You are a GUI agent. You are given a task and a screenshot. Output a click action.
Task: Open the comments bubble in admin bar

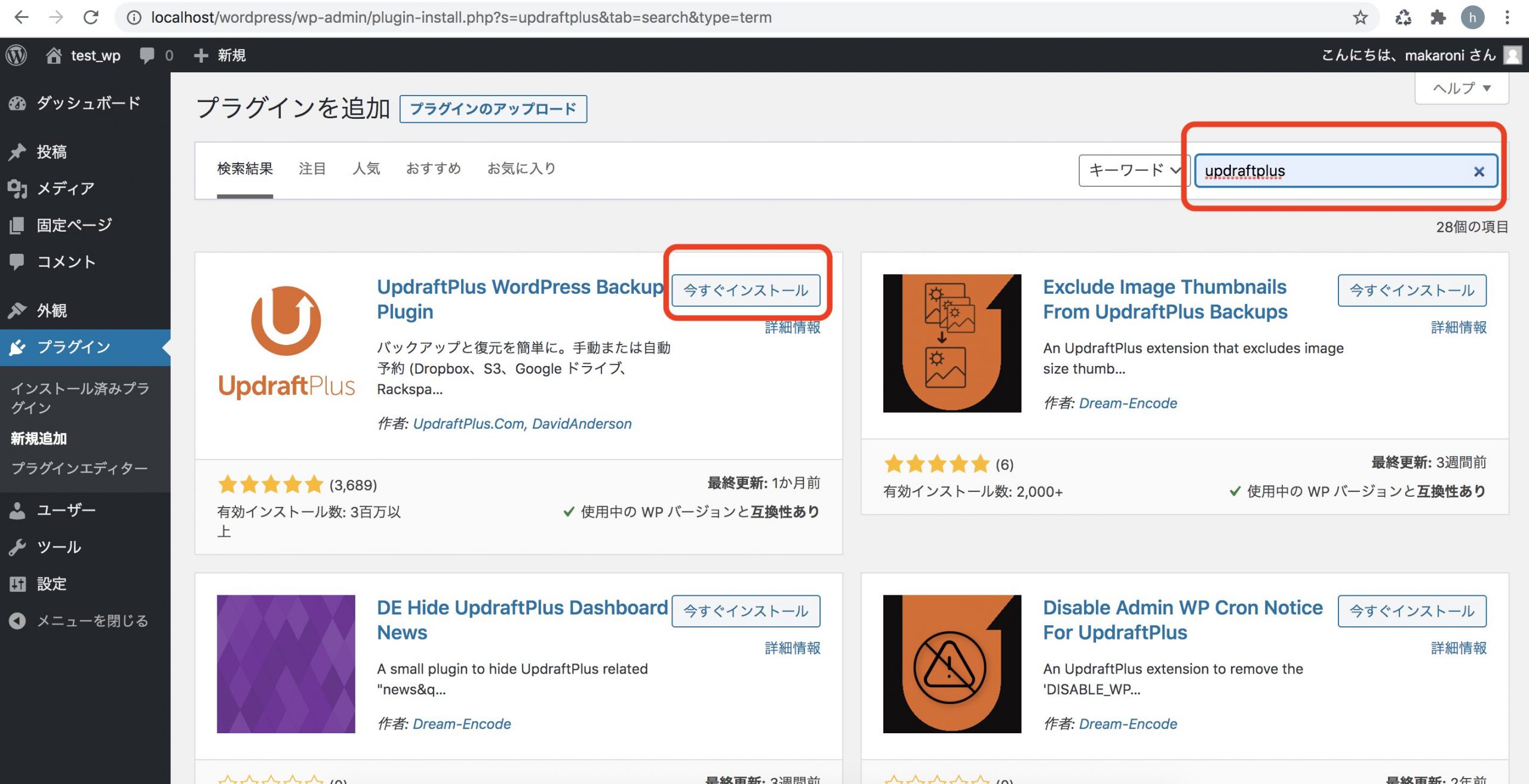click(147, 55)
